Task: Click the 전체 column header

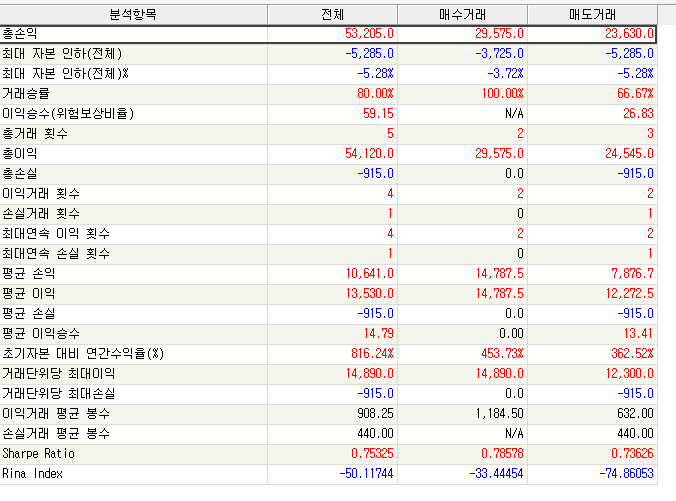Action: click(332, 15)
